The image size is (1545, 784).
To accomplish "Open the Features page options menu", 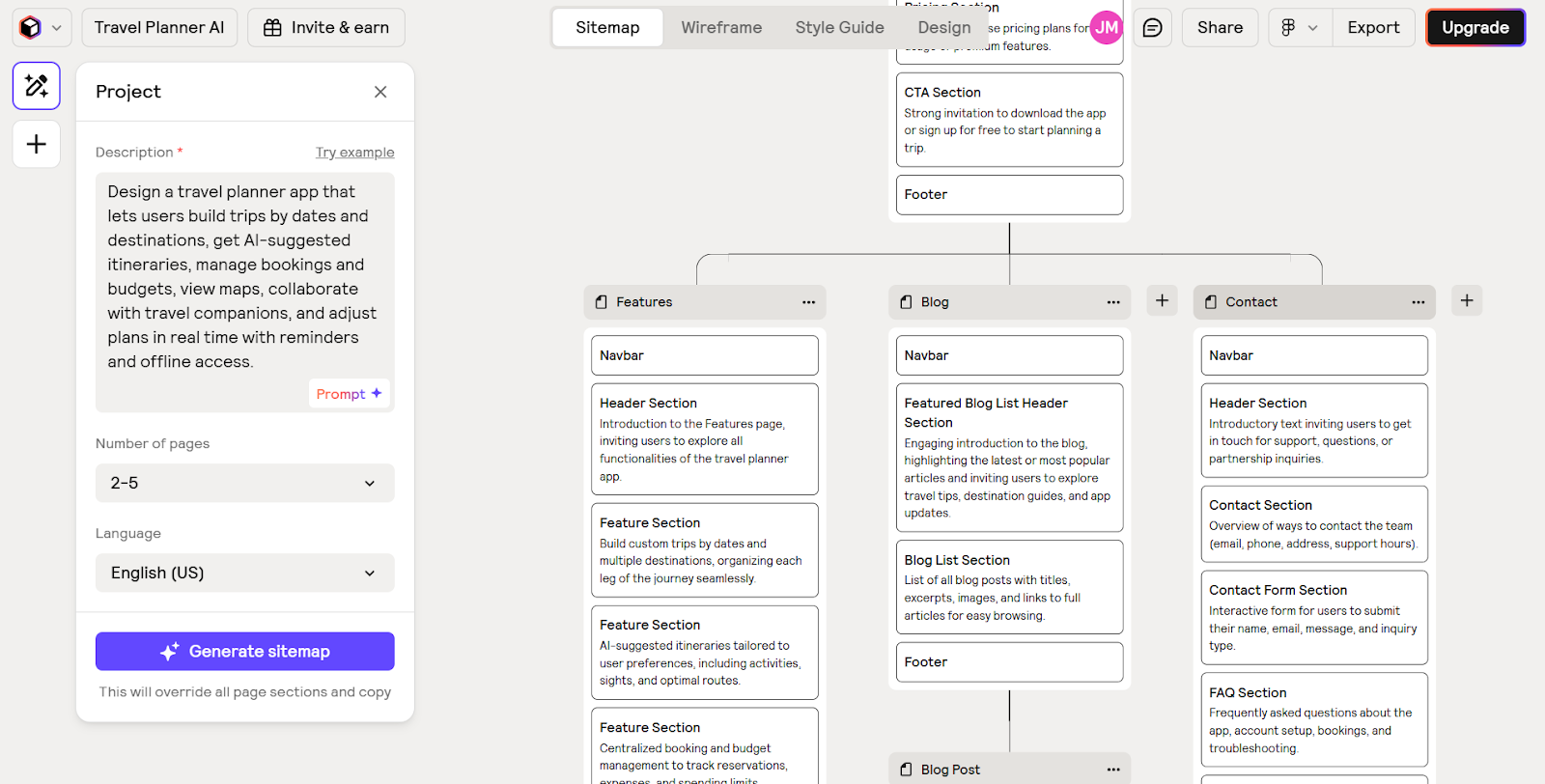I will [808, 302].
